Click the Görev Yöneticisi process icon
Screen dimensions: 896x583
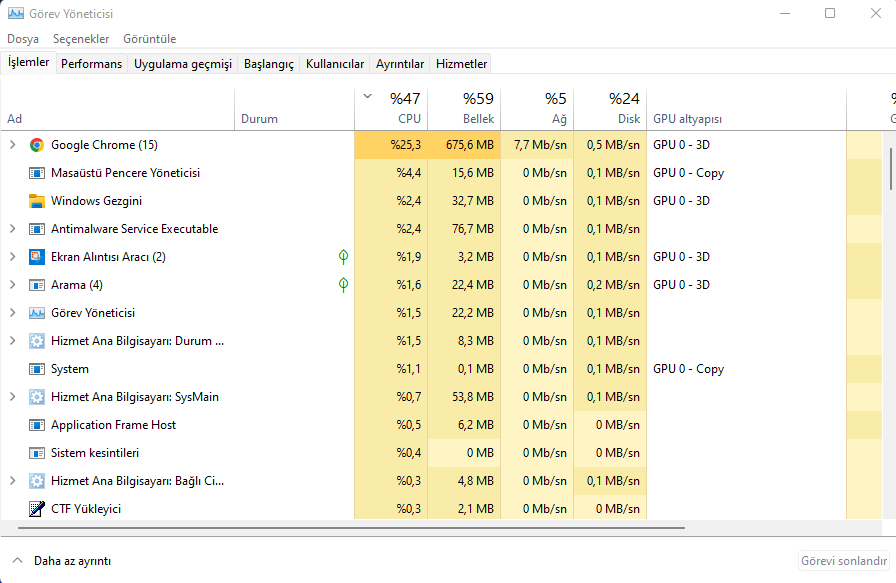37,313
